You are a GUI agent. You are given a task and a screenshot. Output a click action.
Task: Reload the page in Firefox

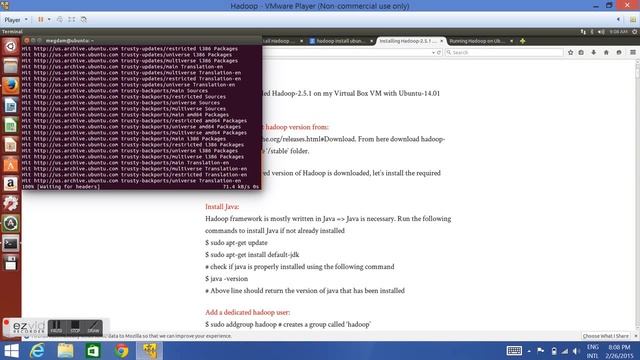[439, 53]
